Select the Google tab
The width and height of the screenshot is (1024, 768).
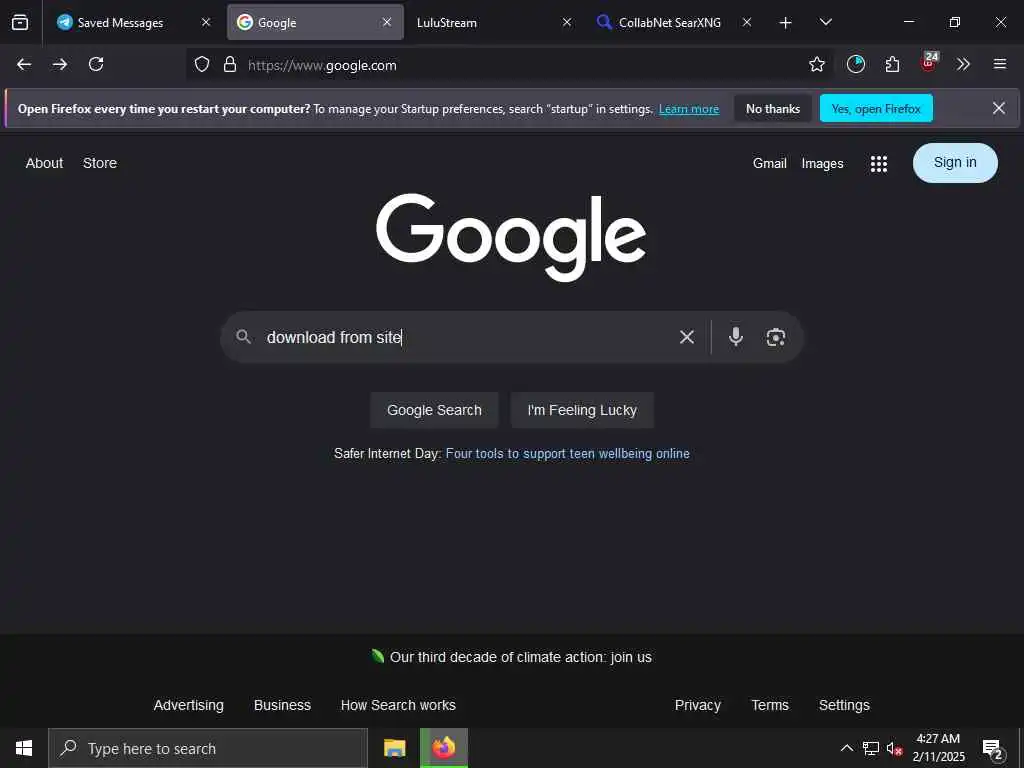315,22
